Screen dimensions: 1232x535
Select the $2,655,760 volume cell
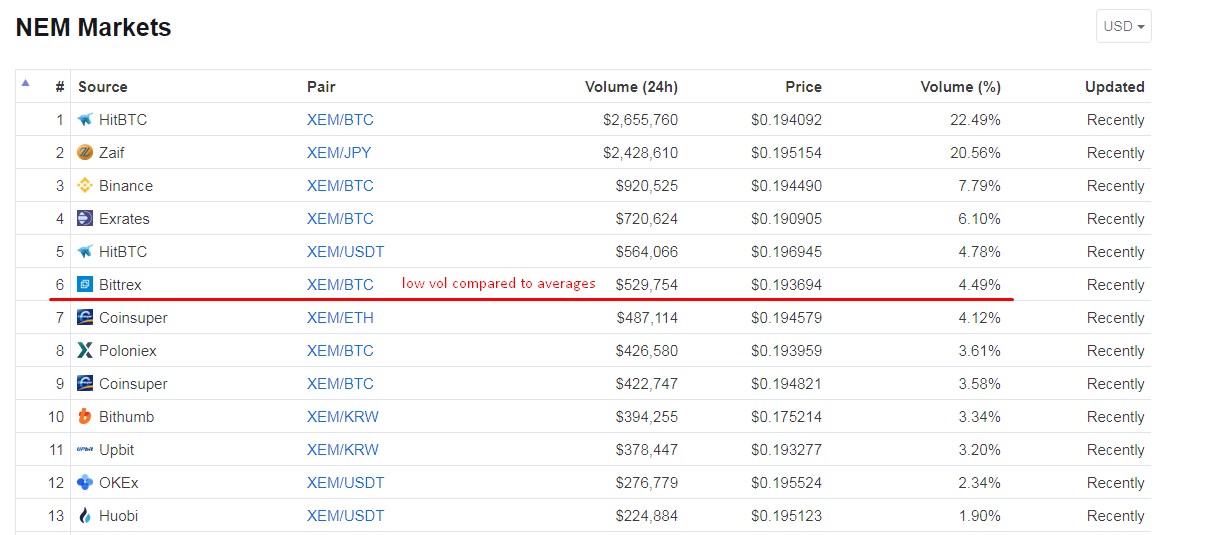point(640,120)
